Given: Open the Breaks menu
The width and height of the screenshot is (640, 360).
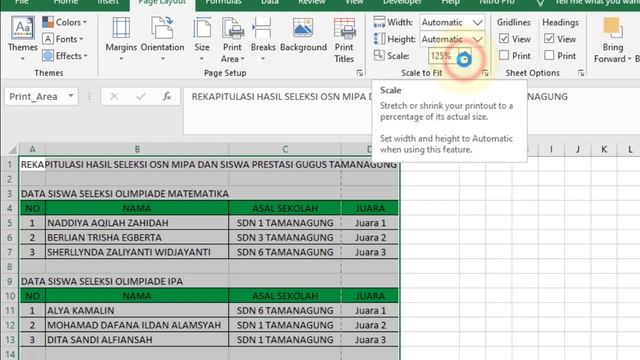Looking at the screenshot, I should tap(263, 39).
